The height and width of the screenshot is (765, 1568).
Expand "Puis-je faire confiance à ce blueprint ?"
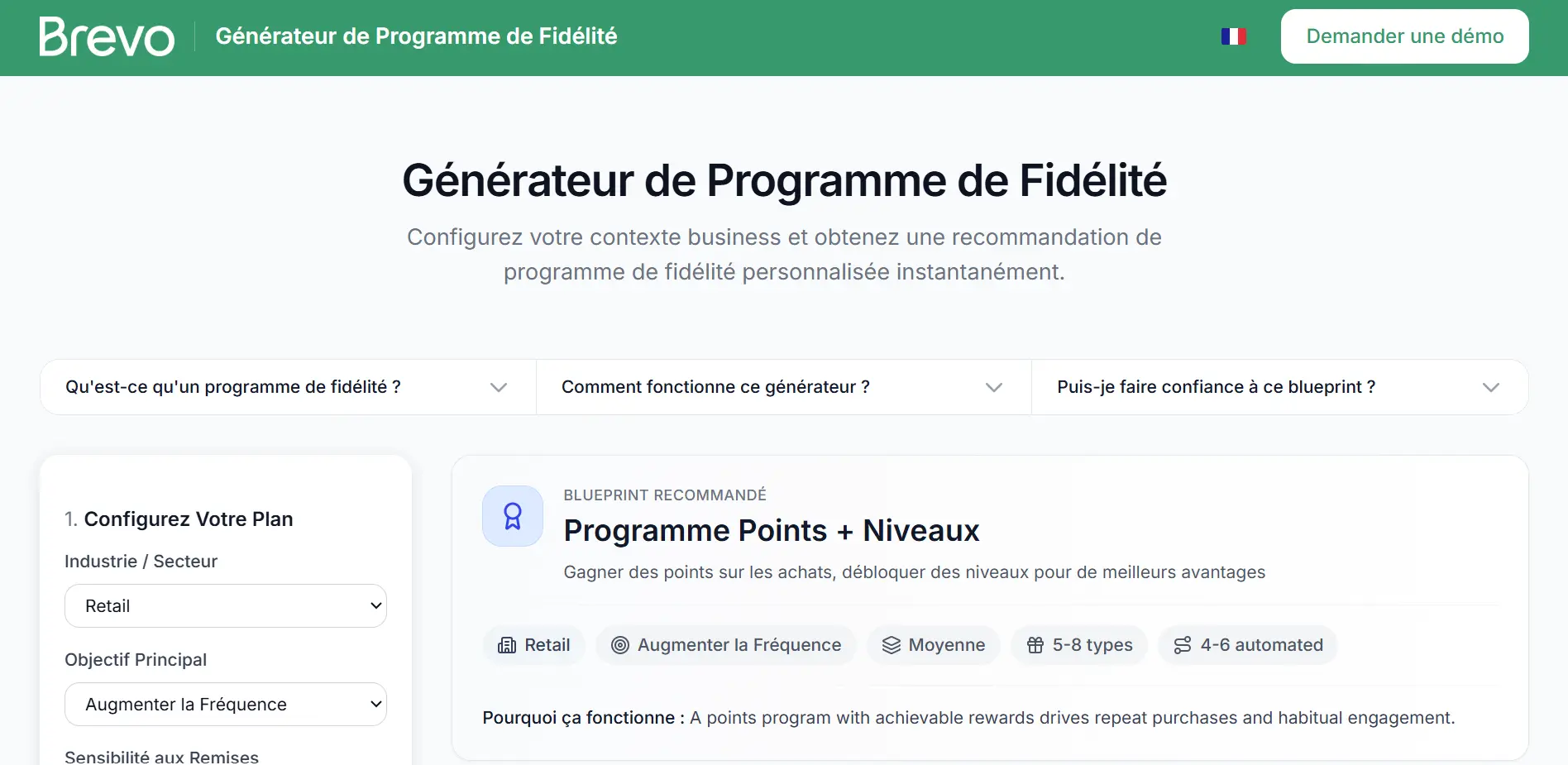point(1279,386)
